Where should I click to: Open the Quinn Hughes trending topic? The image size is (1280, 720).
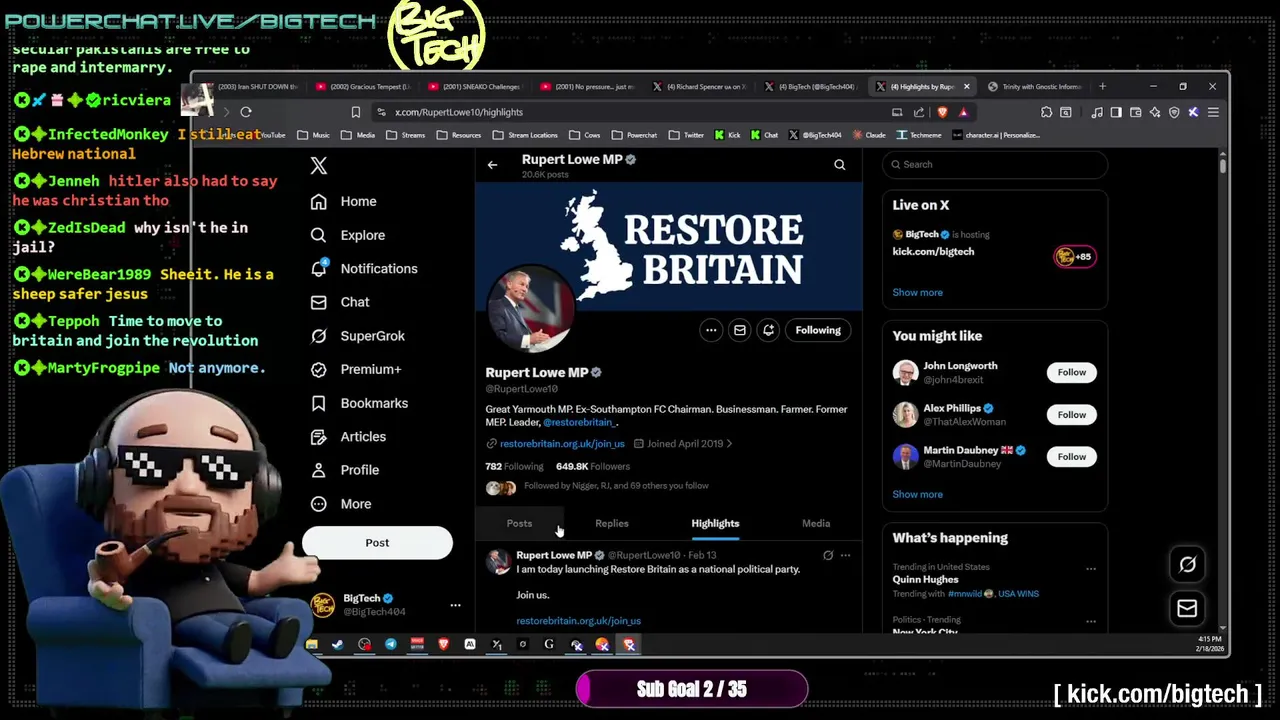pos(925,580)
